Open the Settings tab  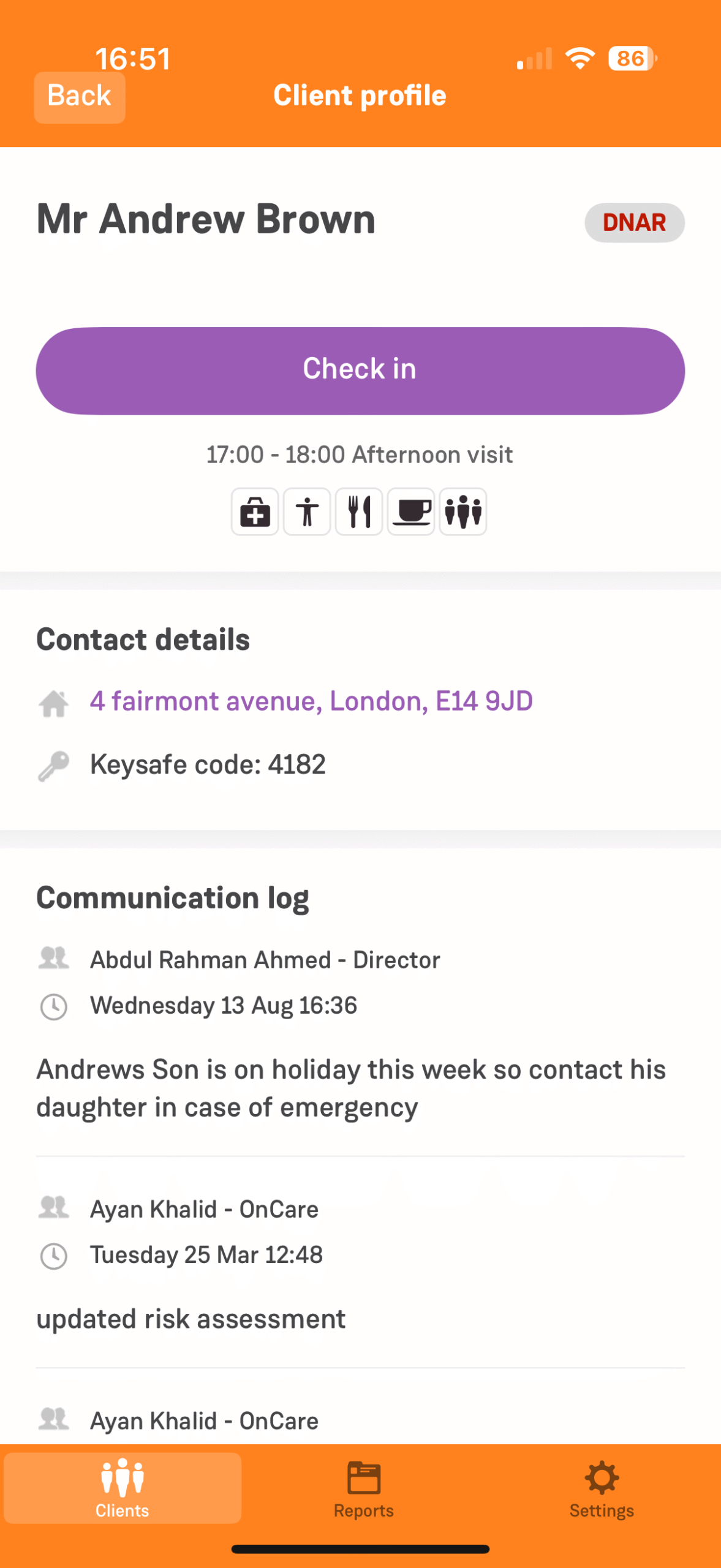pos(602,1488)
